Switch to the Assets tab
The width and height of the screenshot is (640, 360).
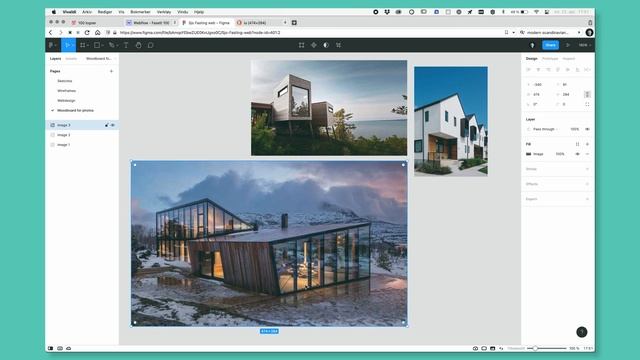(x=71, y=59)
